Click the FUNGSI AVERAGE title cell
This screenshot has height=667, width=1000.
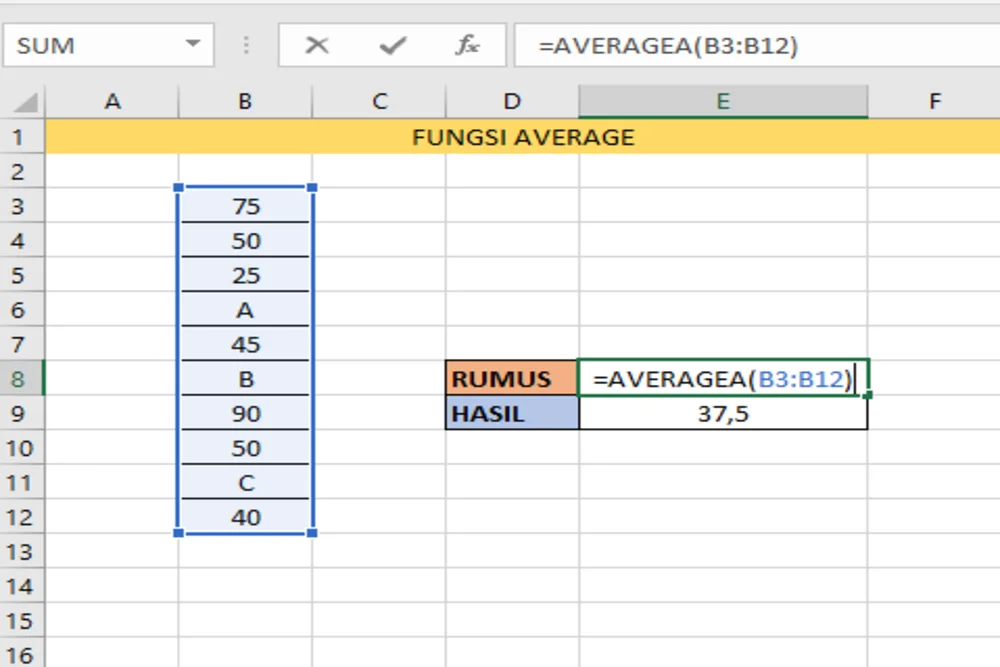[x=523, y=136]
